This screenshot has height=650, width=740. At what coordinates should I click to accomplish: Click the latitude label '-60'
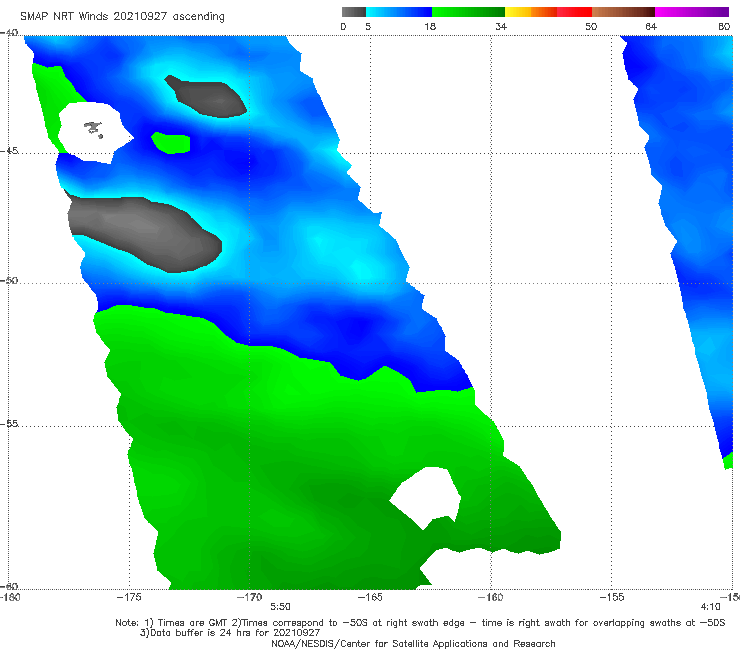coord(9,586)
